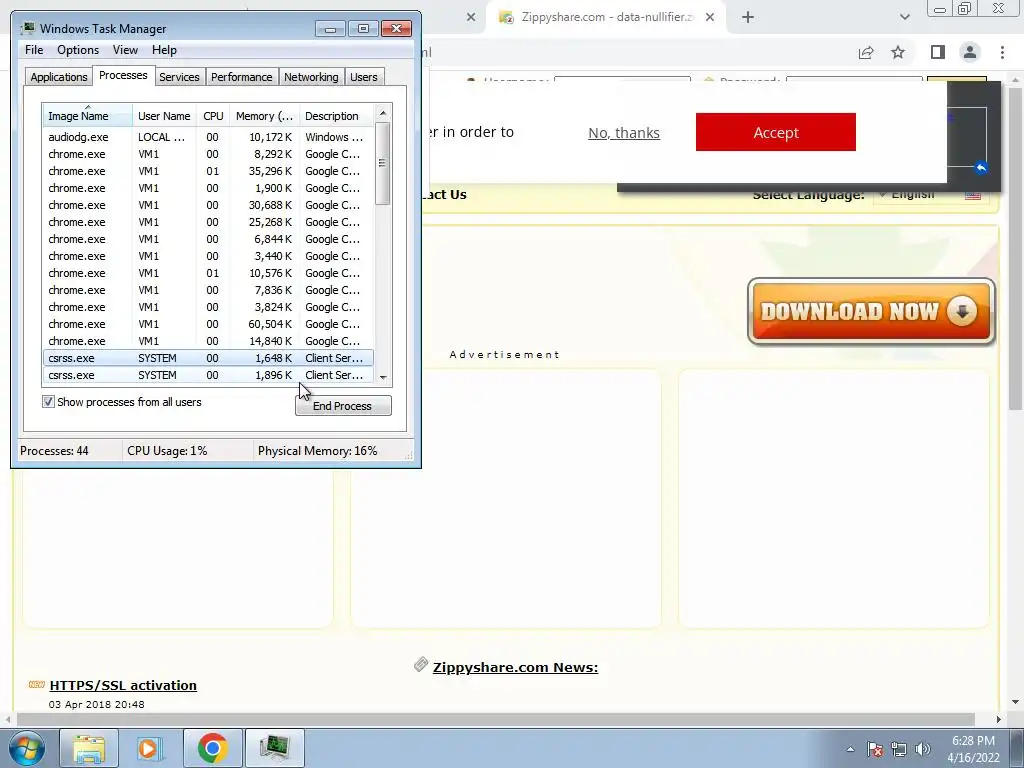Select Task Manager taskbar icon
The image size is (1024, 768).
[x=274, y=748]
